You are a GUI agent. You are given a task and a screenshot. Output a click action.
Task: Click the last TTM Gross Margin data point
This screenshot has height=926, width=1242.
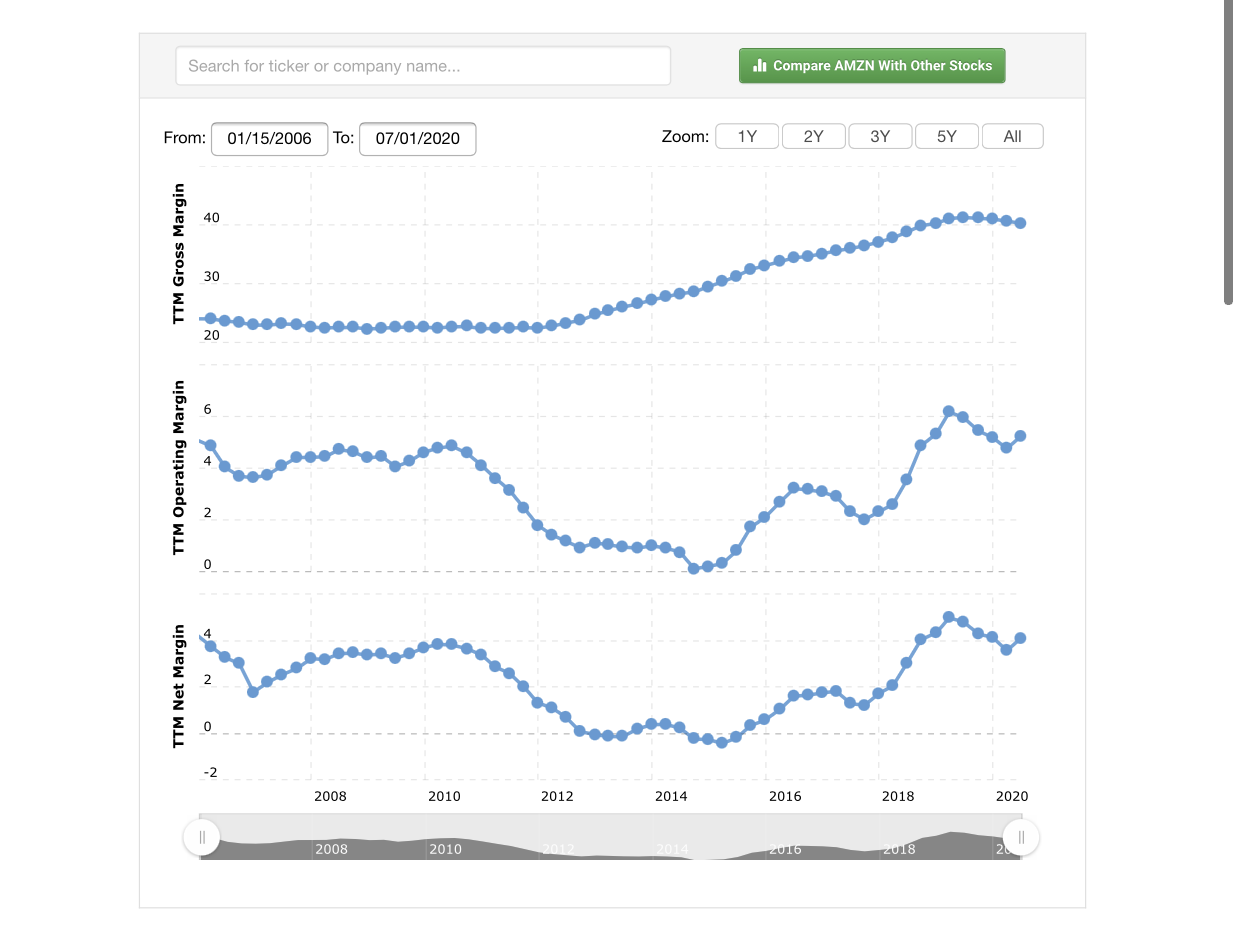(x=1020, y=223)
